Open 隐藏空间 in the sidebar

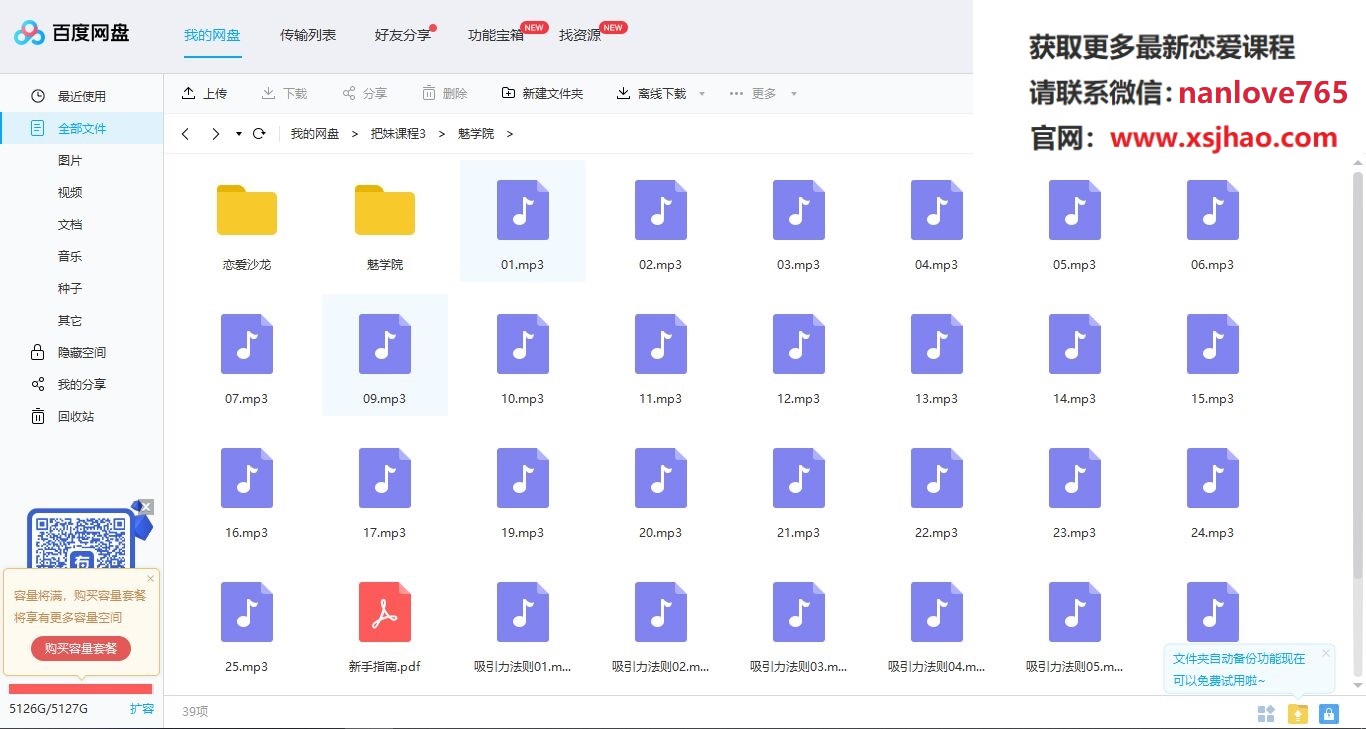click(x=82, y=352)
